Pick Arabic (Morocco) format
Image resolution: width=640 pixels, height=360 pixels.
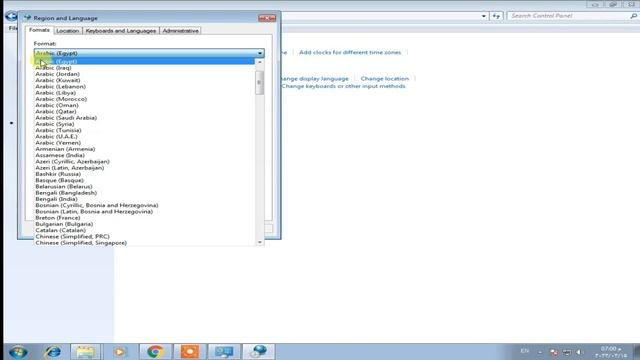(144, 99)
